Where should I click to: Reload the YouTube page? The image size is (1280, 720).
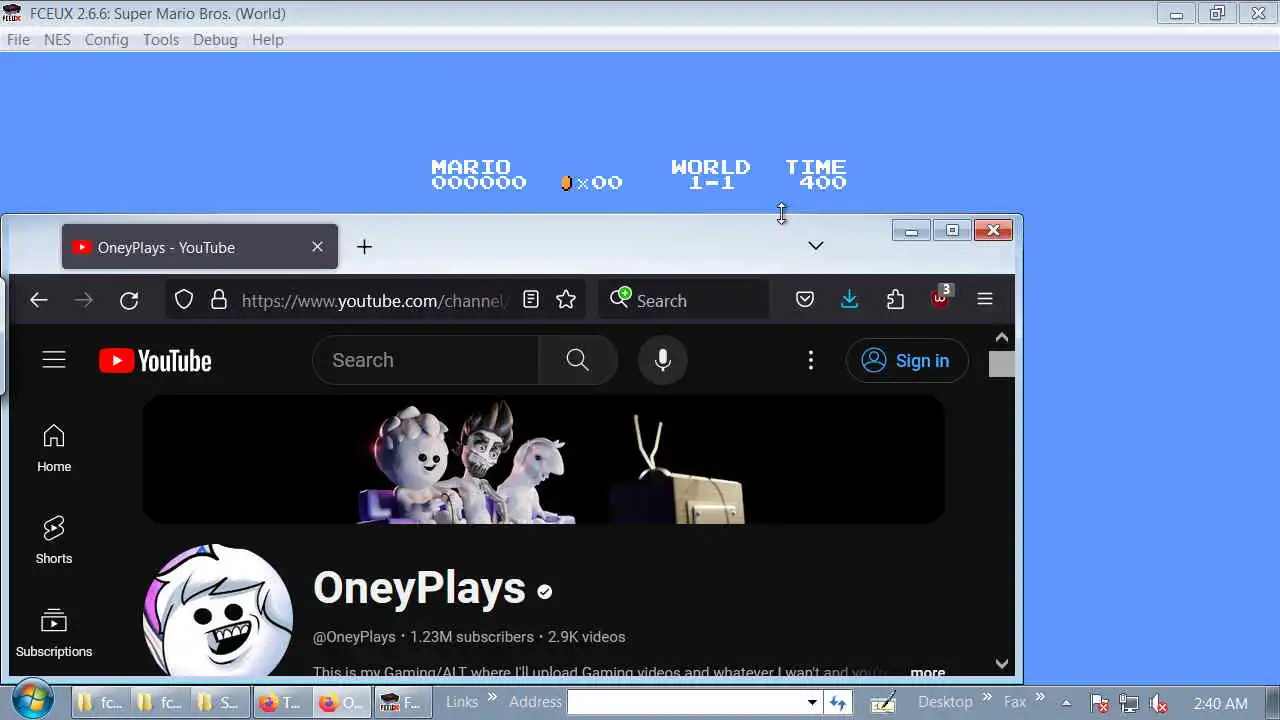pyautogui.click(x=129, y=300)
